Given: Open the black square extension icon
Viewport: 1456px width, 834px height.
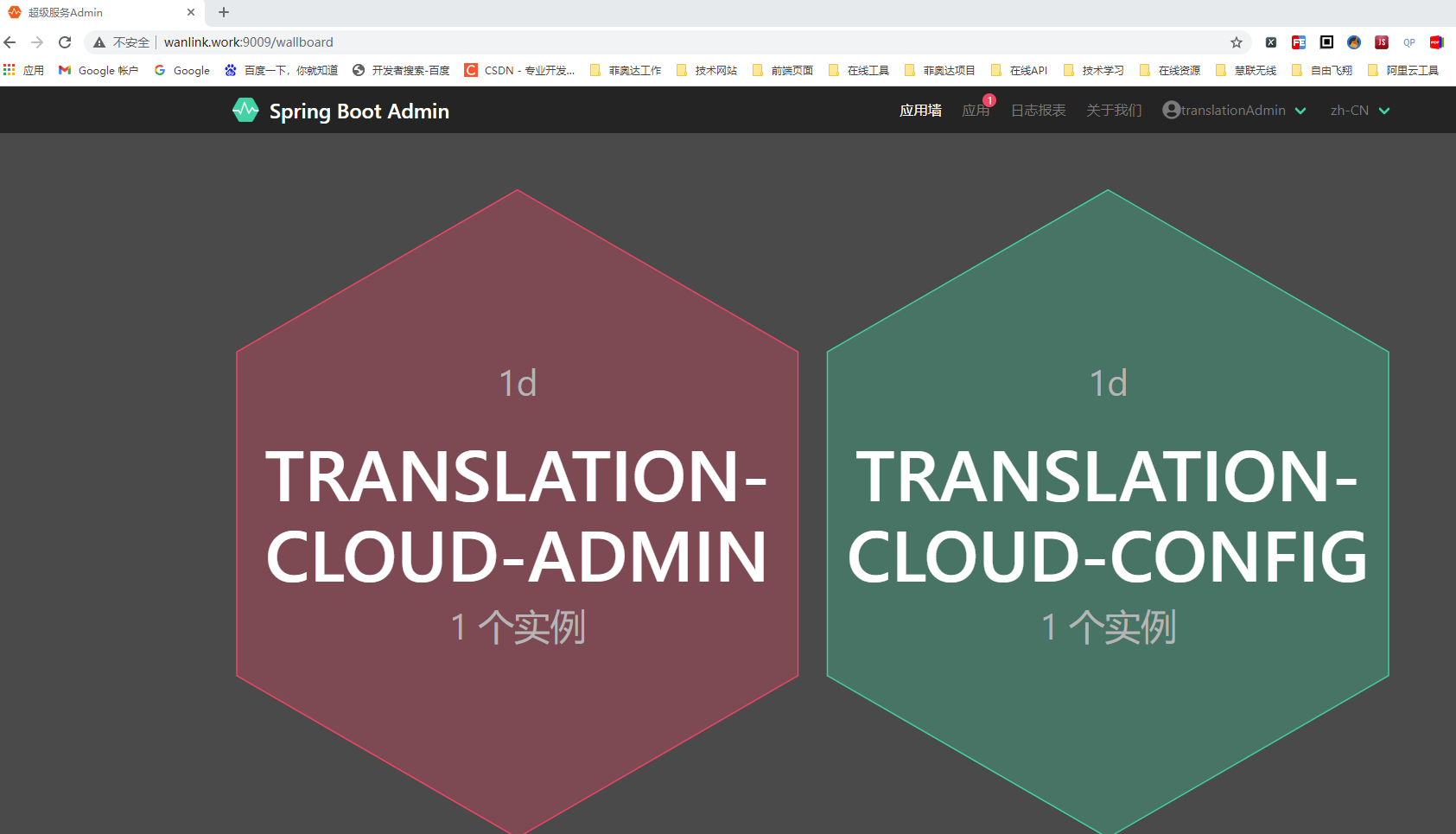Looking at the screenshot, I should click(1326, 42).
